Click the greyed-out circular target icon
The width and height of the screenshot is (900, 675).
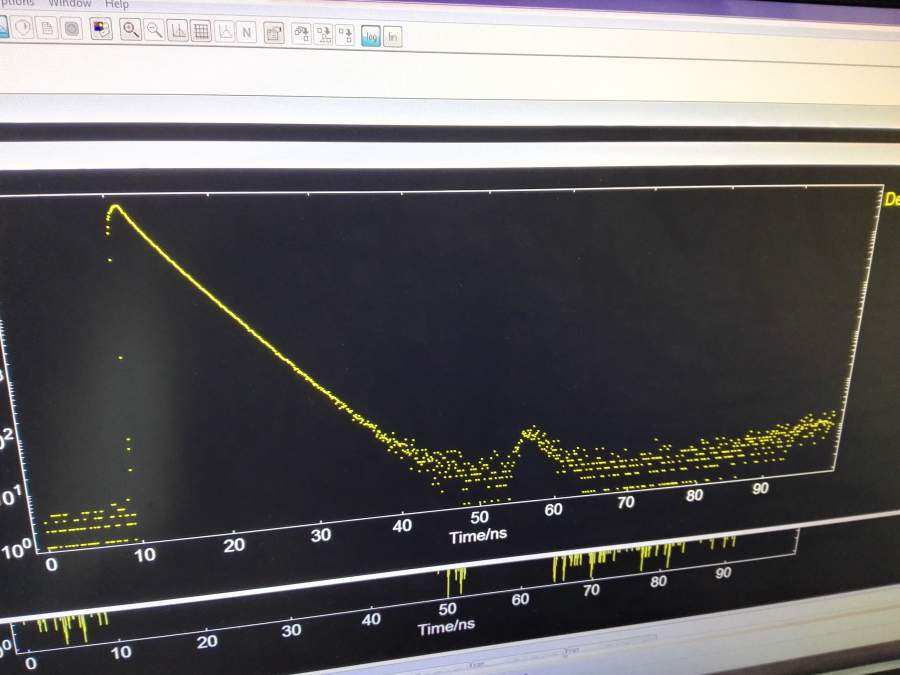[x=72, y=28]
